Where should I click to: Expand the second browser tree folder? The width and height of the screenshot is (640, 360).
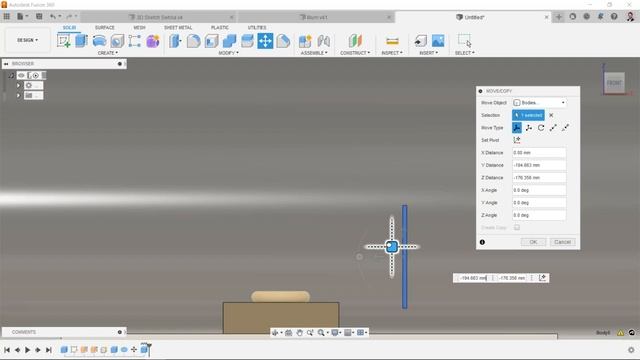click(x=18, y=95)
